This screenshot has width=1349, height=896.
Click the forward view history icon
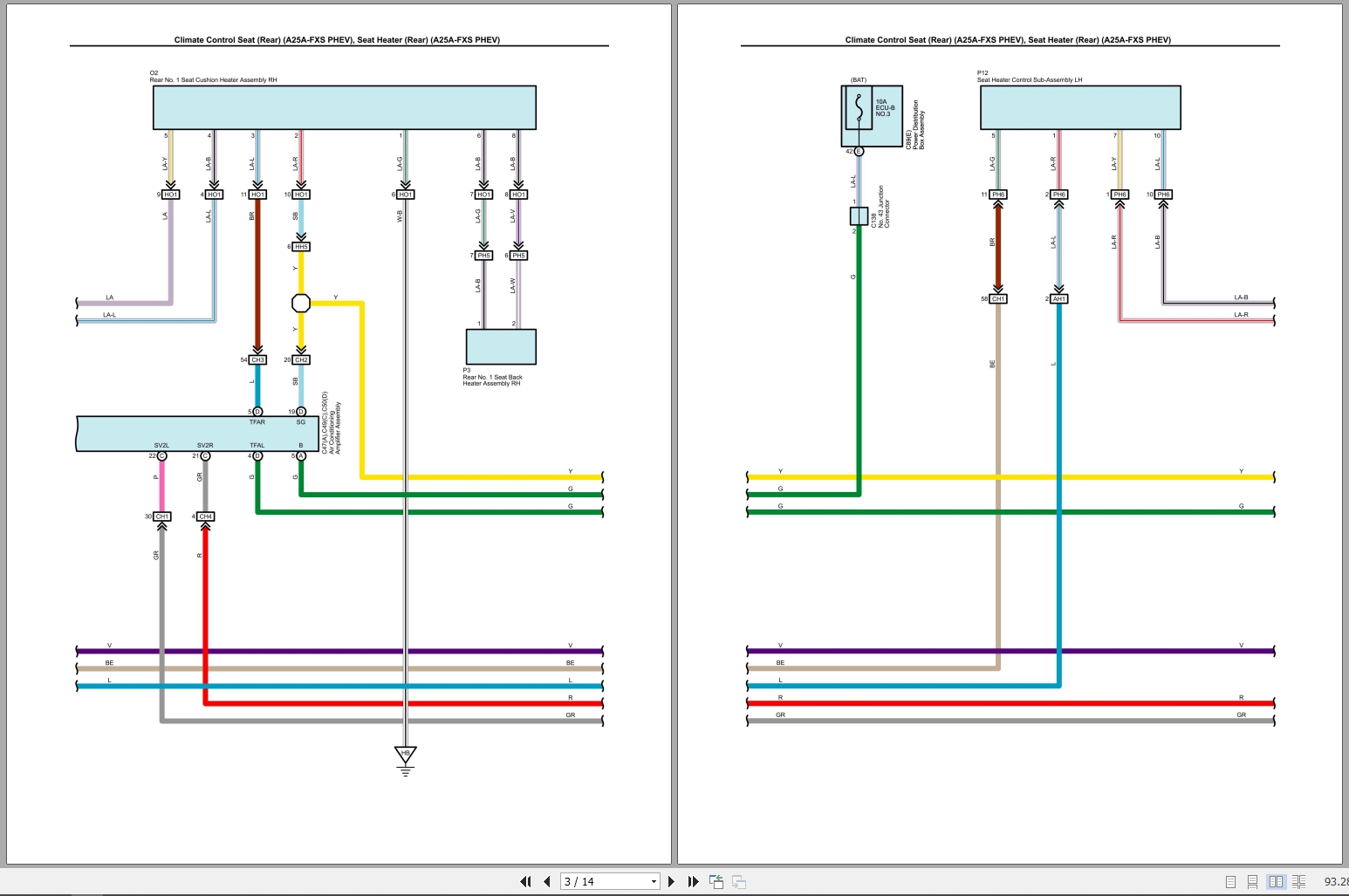739,882
